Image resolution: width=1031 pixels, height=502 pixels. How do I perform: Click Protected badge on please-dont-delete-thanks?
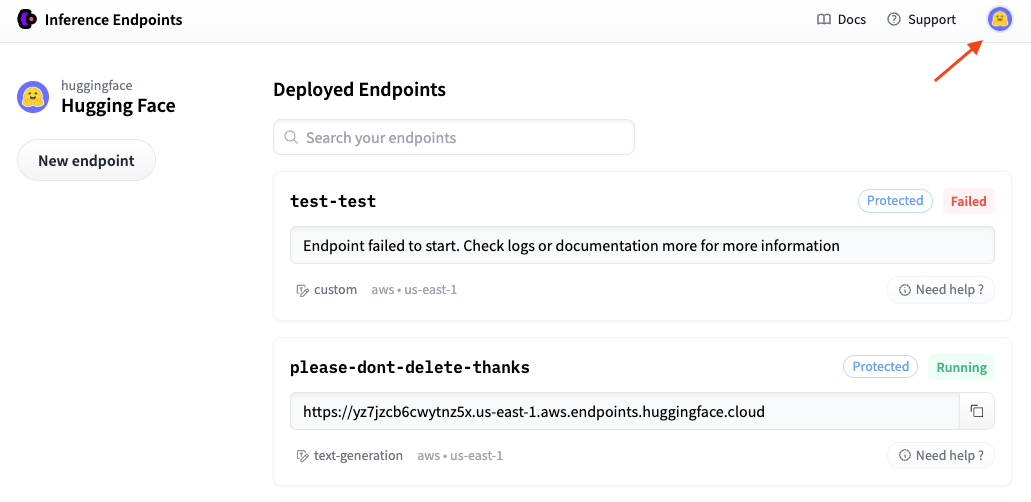pos(880,366)
